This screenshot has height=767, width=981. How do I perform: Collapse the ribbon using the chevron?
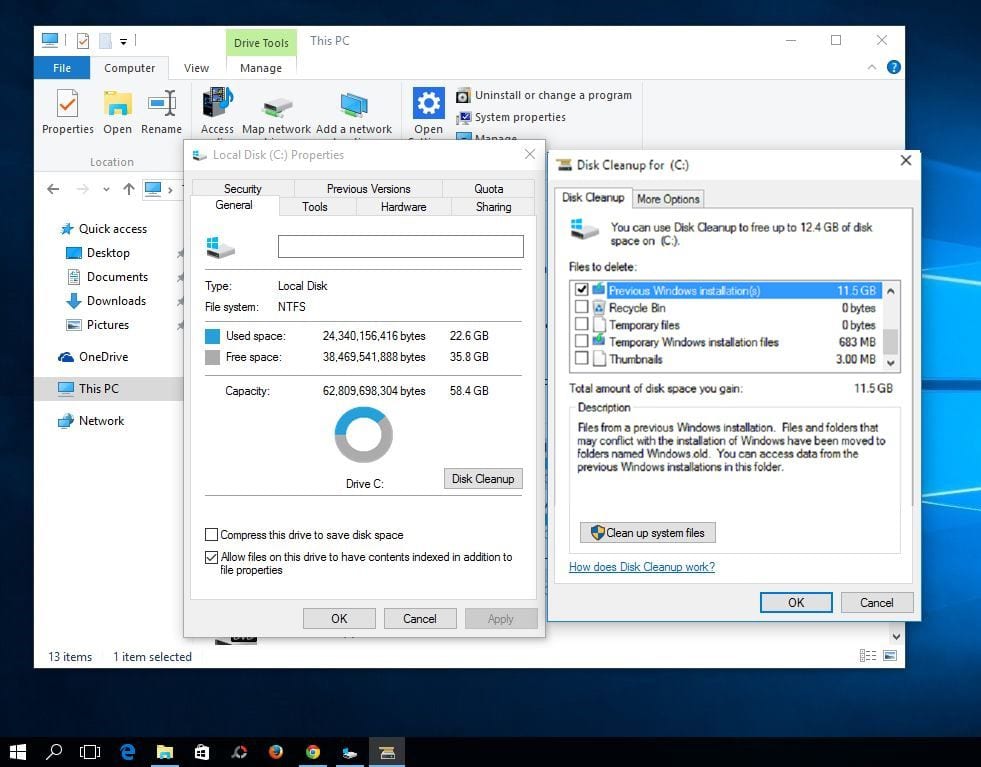(x=872, y=67)
